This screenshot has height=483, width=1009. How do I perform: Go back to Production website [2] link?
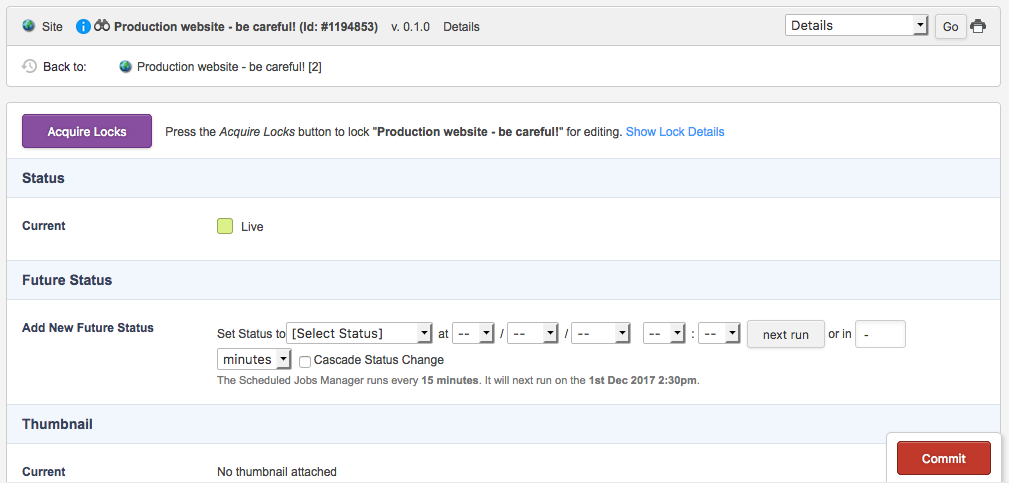click(229, 67)
